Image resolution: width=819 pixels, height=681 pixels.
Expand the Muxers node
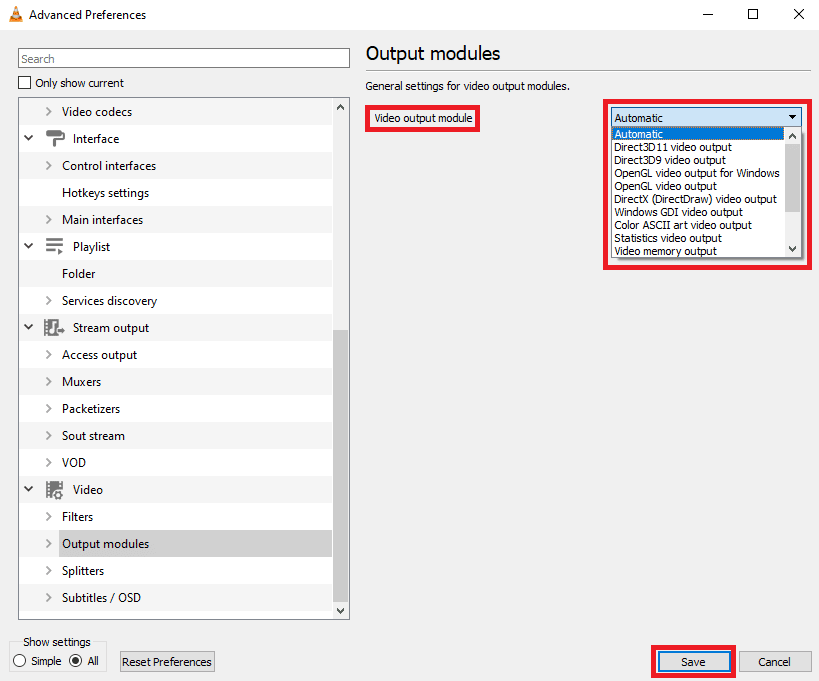click(49, 381)
